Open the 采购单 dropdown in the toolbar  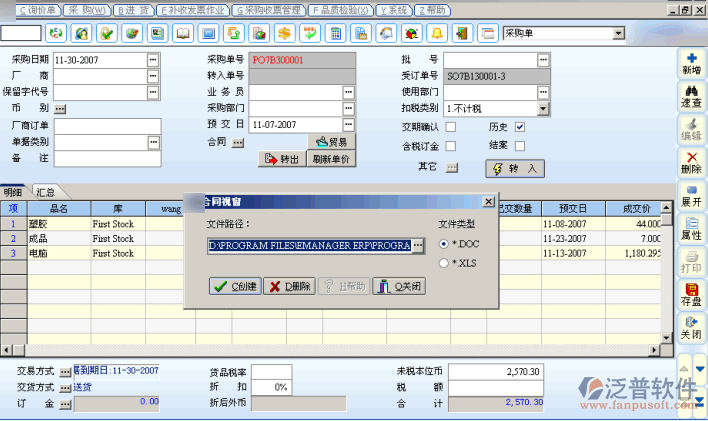(619, 33)
